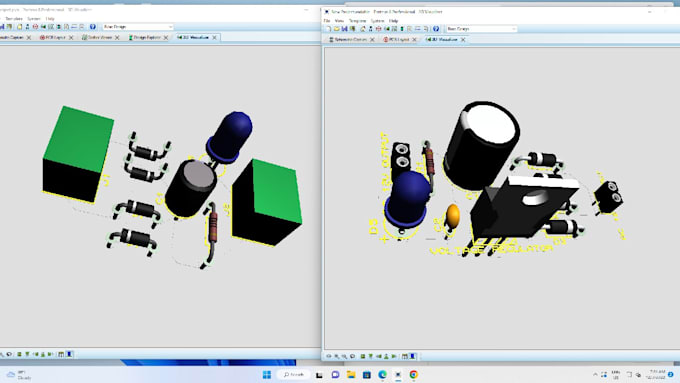This screenshot has width=680, height=383.
Task: Open Microsoft Edge from taskbar
Action: pos(382,374)
